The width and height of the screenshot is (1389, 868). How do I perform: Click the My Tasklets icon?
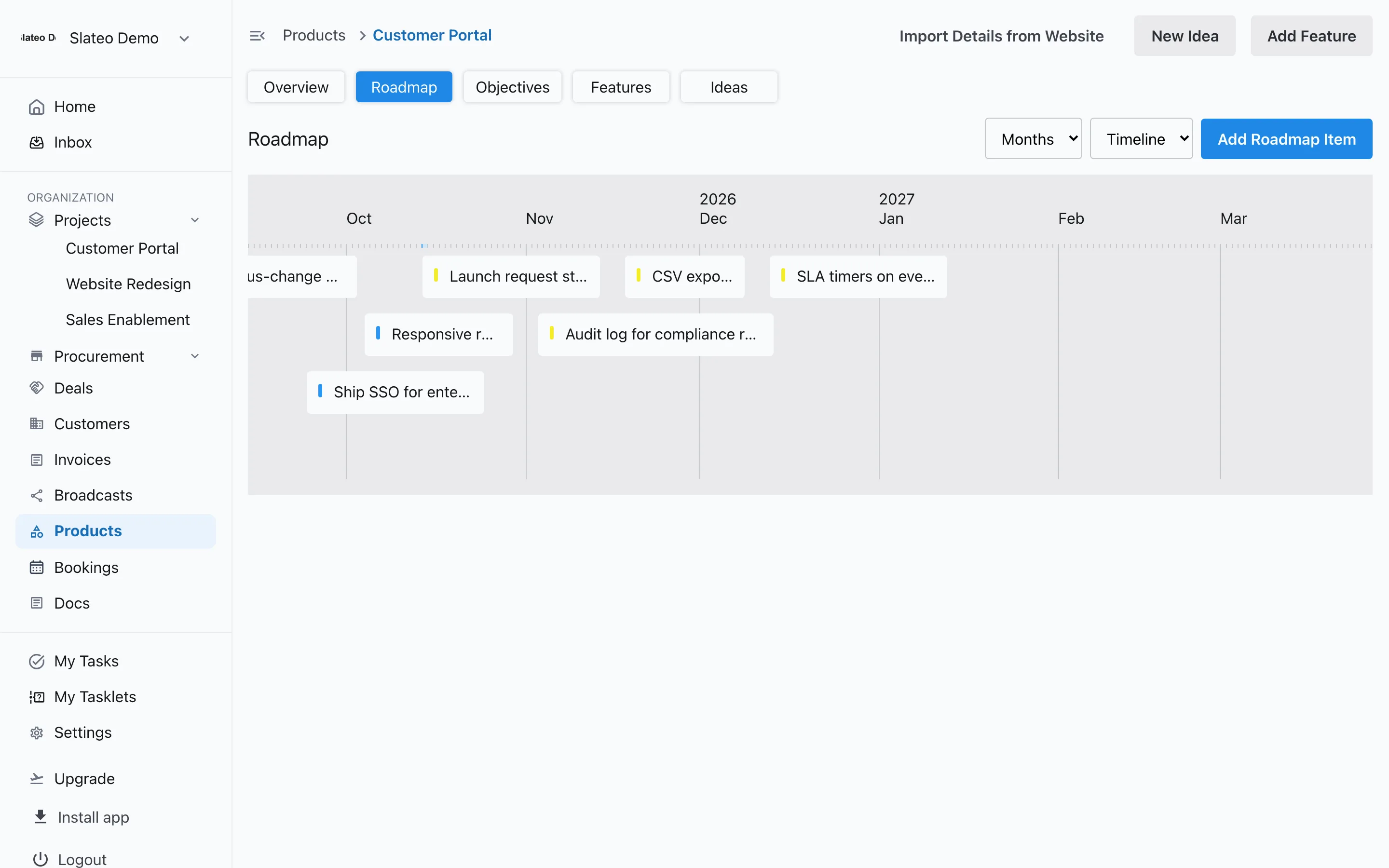click(x=37, y=697)
